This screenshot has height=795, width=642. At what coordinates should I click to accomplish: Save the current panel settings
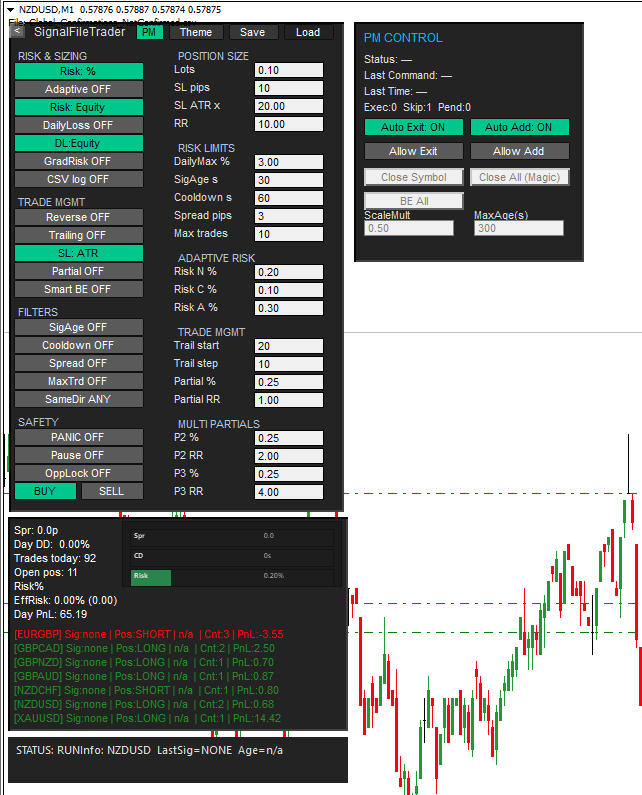[x=253, y=32]
